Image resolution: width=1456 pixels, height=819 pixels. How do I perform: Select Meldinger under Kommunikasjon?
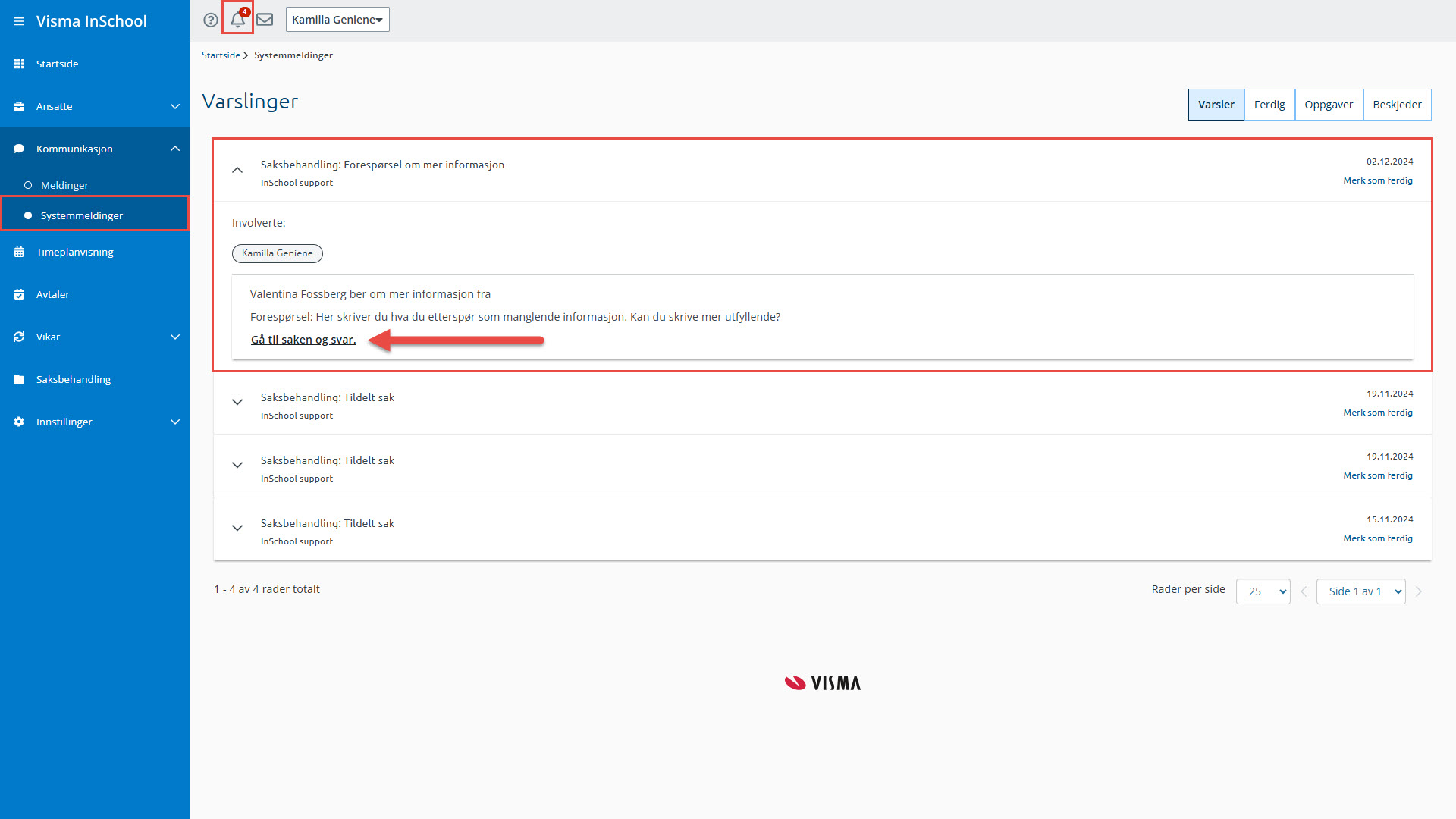(x=64, y=185)
